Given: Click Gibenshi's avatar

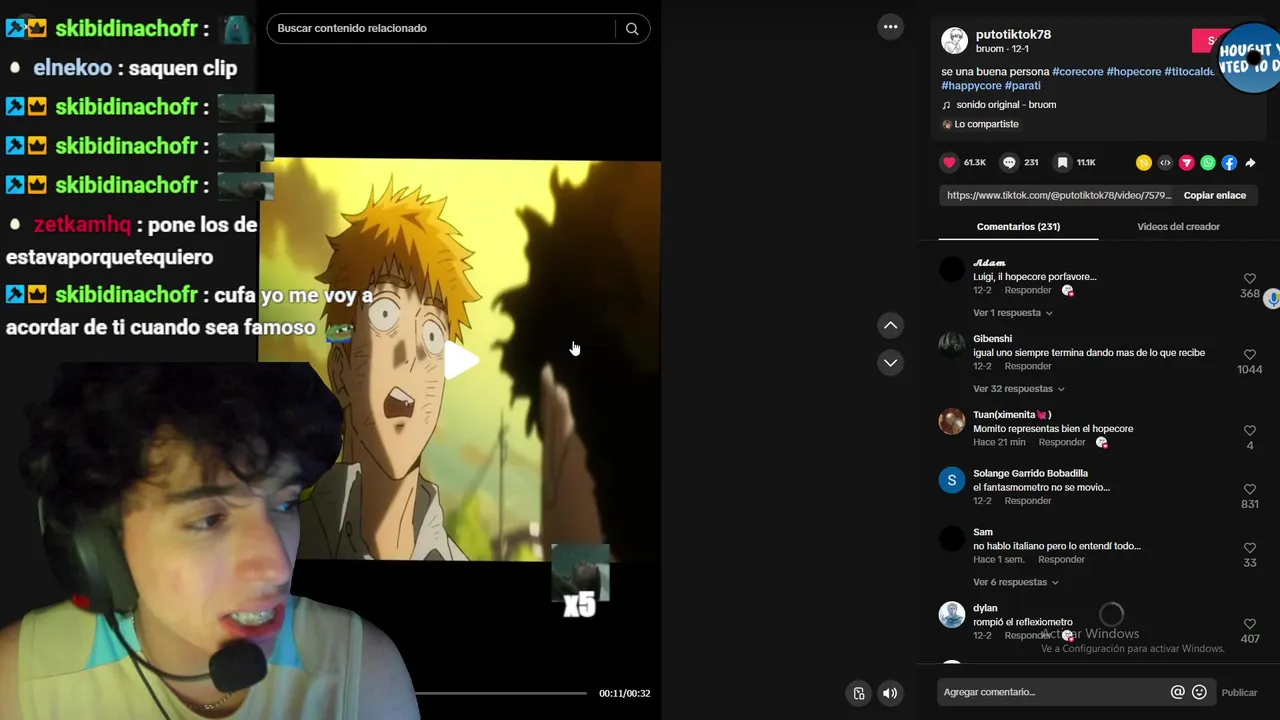Looking at the screenshot, I should pos(951,346).
